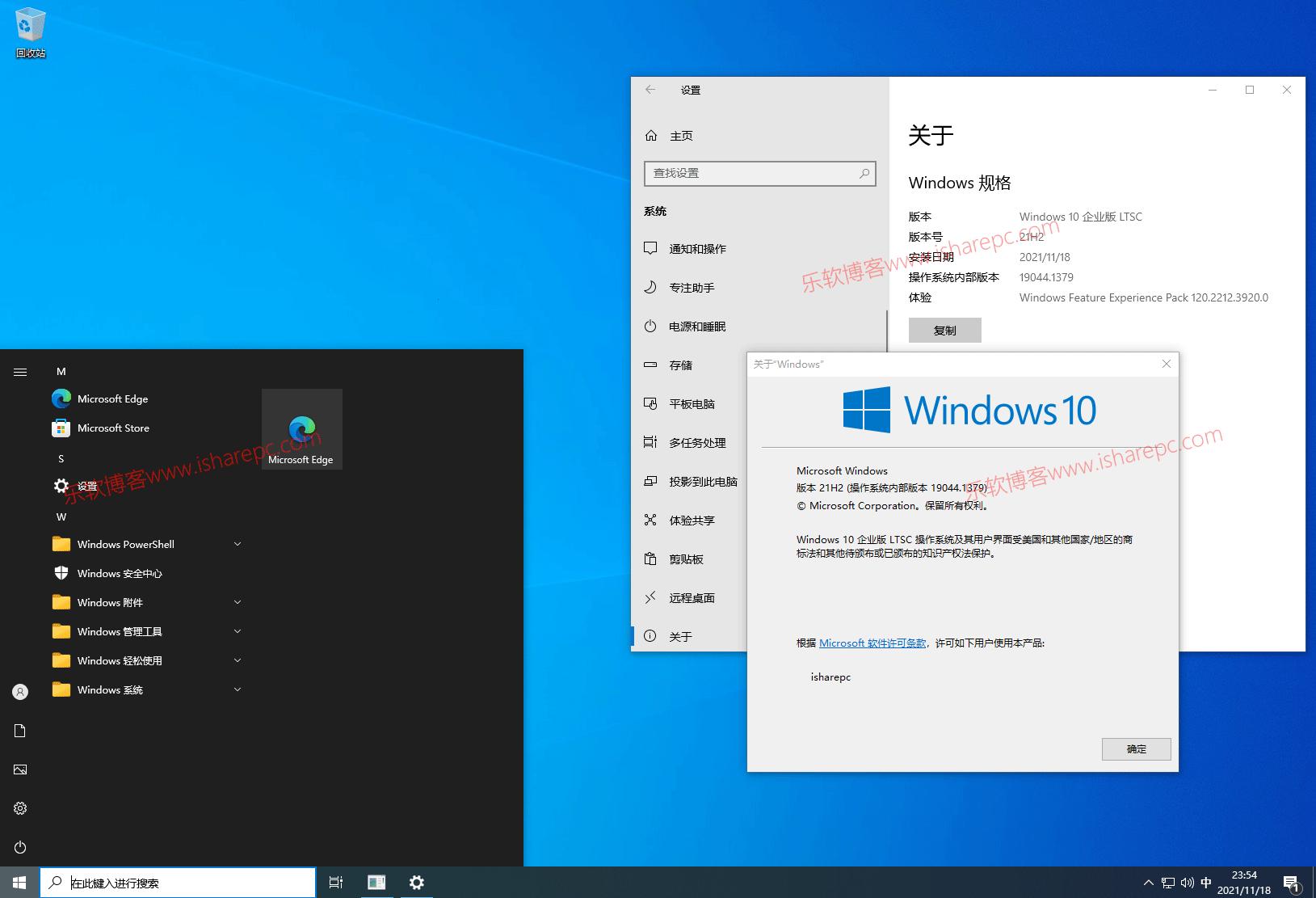
Task: Open the Action Center notification icon
Action: [1291, 883]
